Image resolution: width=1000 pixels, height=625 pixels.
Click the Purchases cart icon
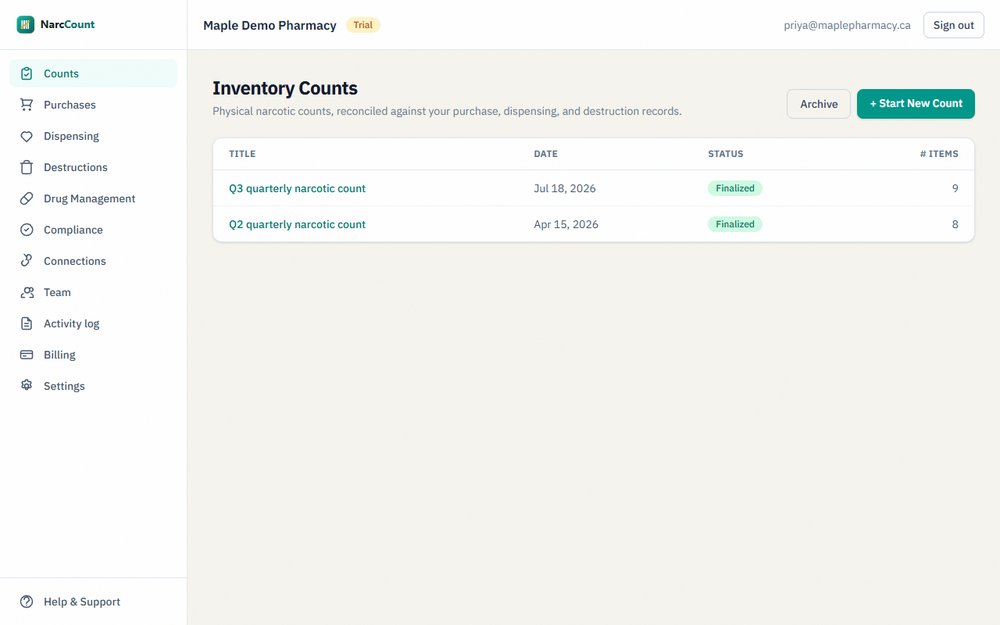26,105
